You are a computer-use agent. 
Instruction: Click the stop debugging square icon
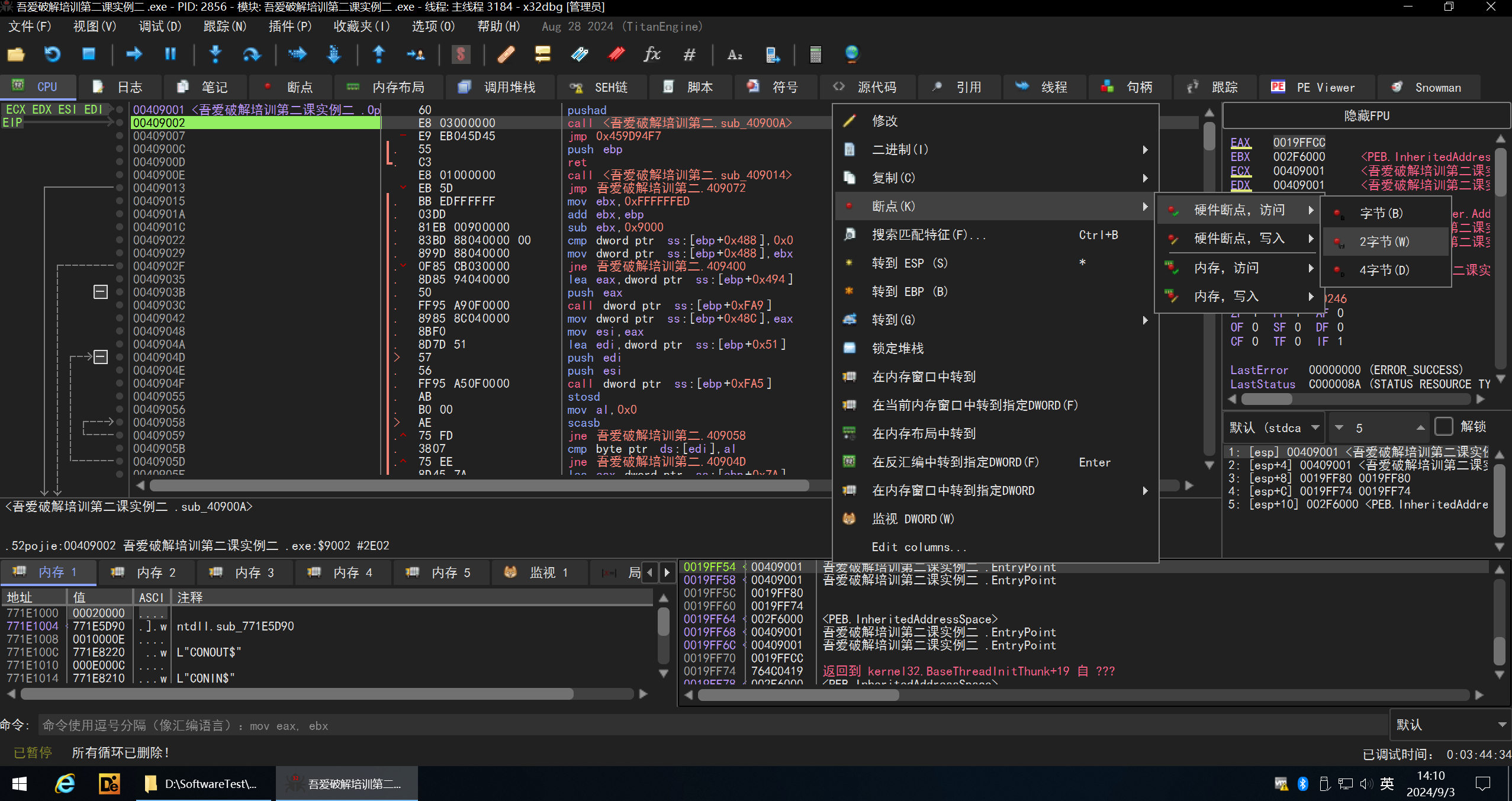[x=89, y=54]
